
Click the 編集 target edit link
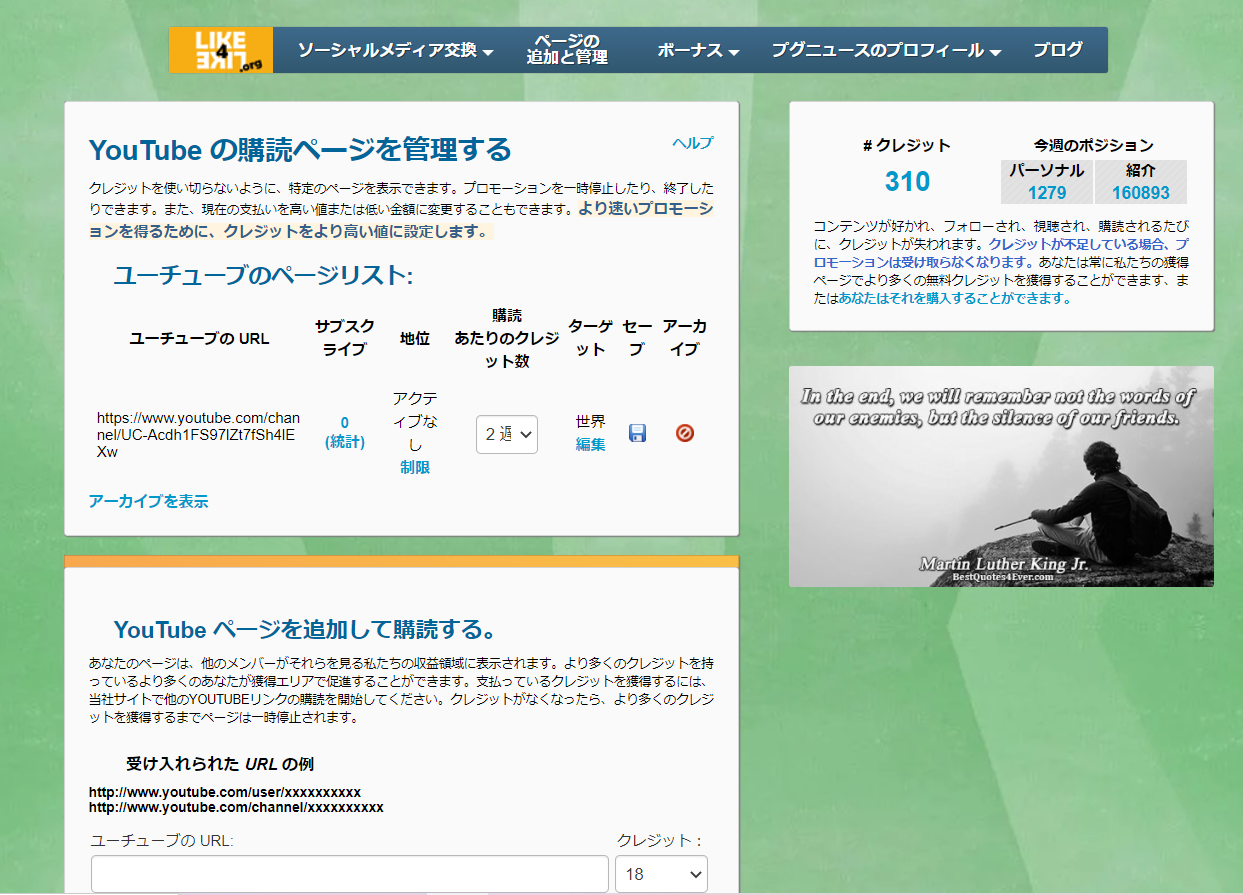tap(591, 444)
